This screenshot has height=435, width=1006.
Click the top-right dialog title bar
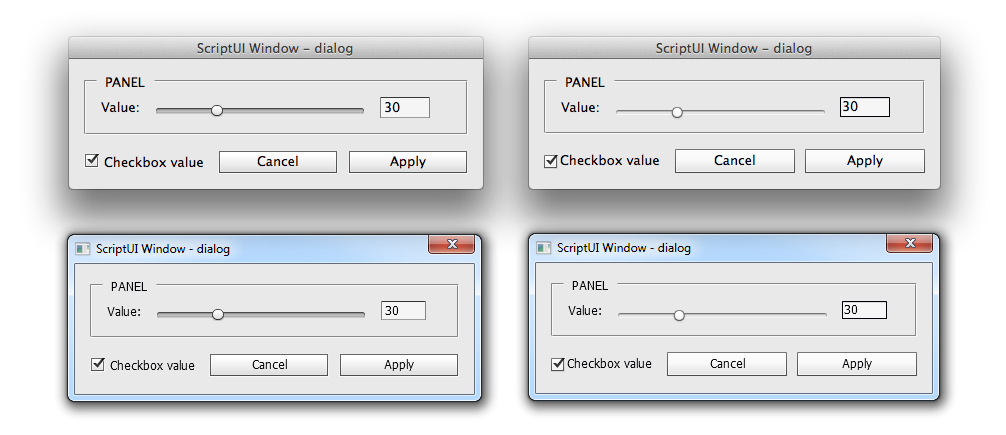point(734,48)
